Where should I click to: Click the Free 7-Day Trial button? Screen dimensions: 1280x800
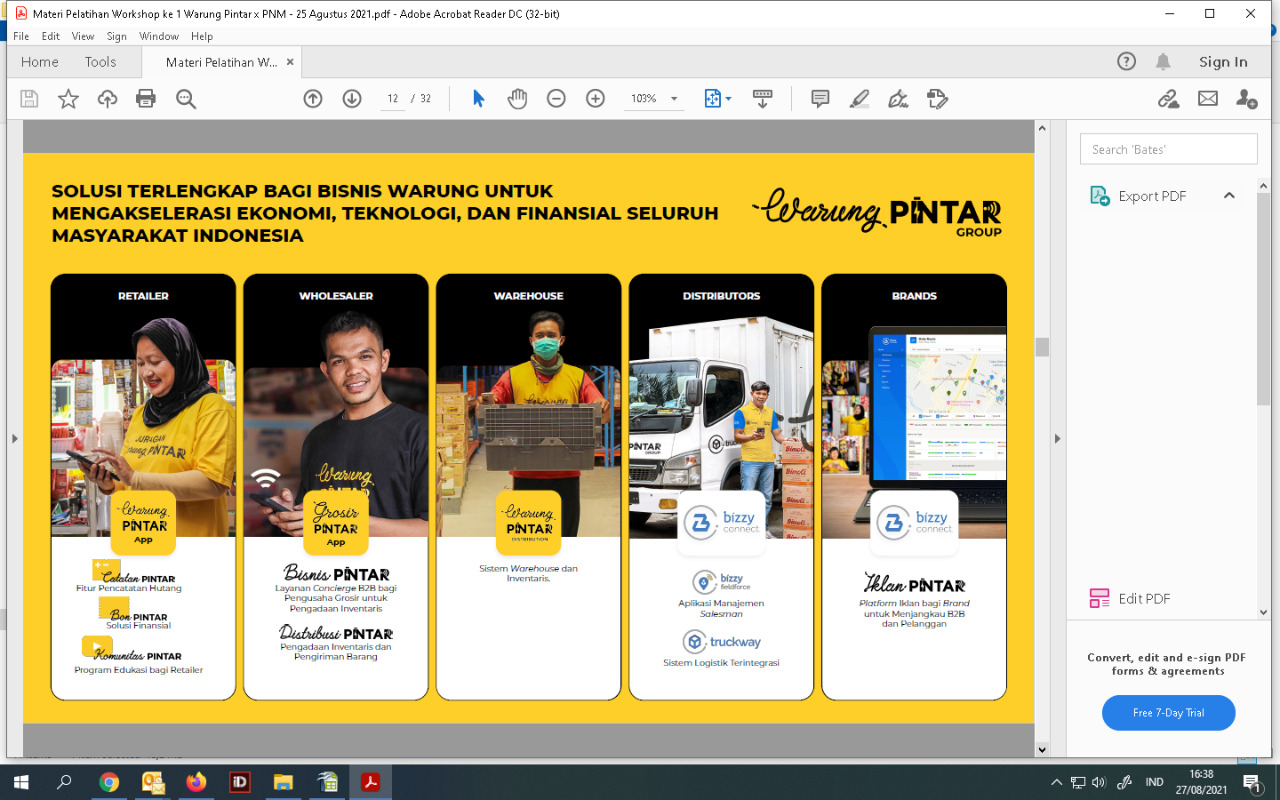pyautogui.click(x=1168, y=713)
